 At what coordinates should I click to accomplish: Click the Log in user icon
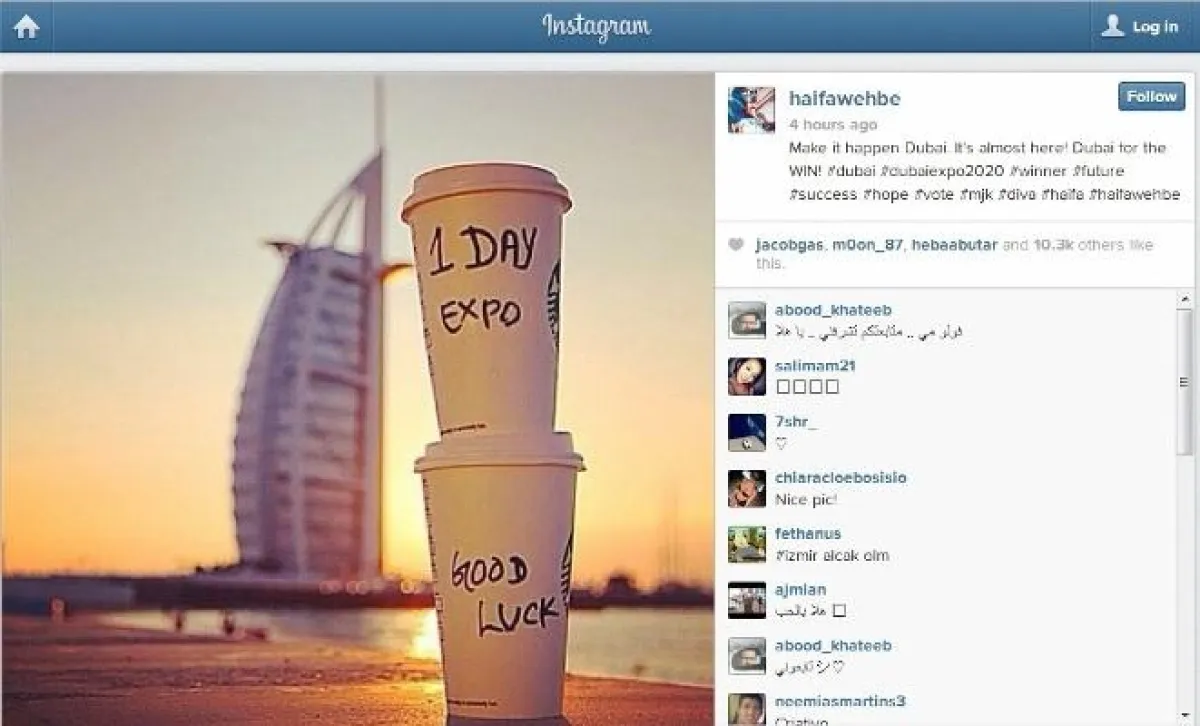pos(1113,26)
